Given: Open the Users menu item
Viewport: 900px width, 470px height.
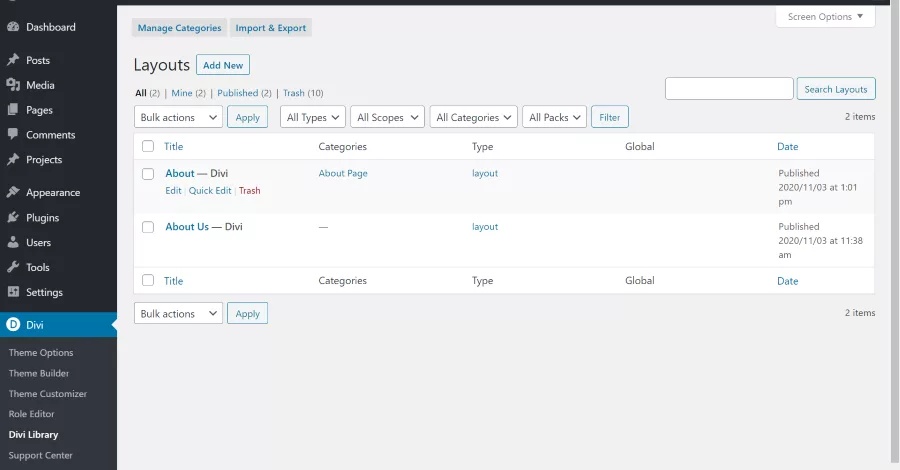Looking at the screenshot, I should pos(38,242).
